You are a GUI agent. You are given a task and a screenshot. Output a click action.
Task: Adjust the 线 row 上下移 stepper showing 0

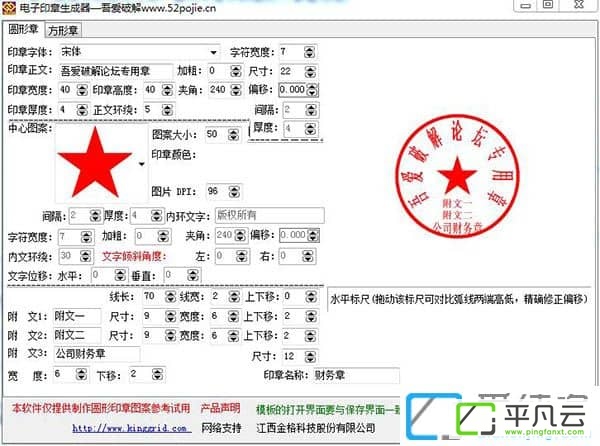[311, 296]
